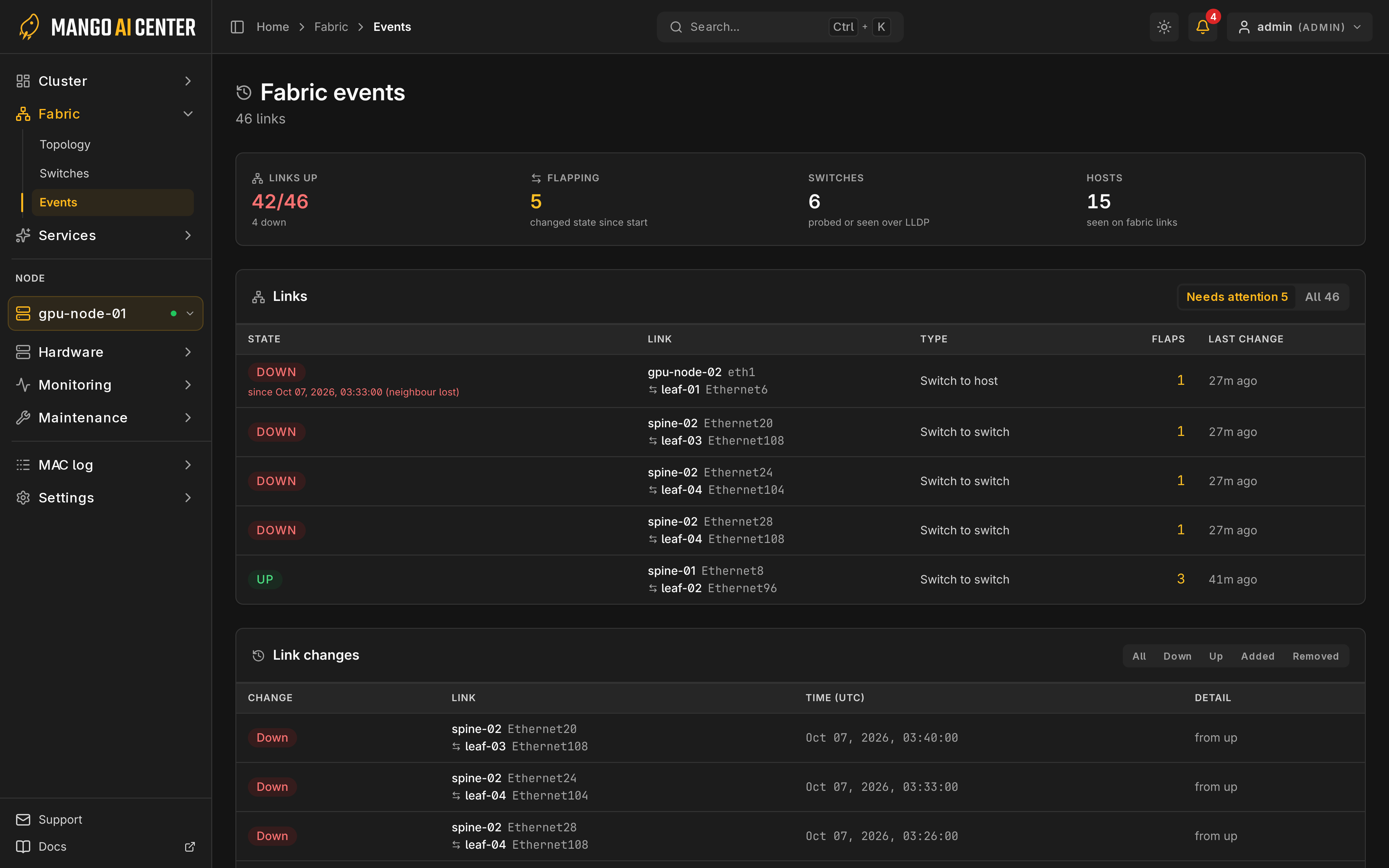The image size is (1389, 868).
Task: Open Docs external link arrow icon
Action: (x=190, y=847)
